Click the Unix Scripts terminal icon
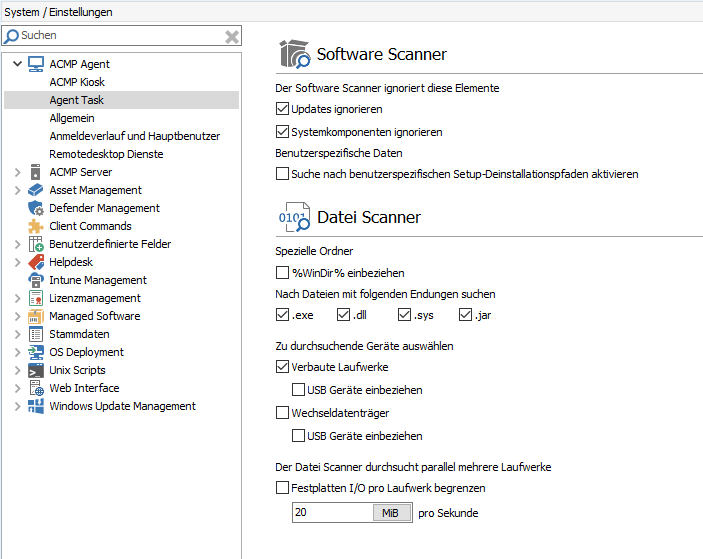The height and width of the screenshot is (559, 703). click(x=36, y=370)
